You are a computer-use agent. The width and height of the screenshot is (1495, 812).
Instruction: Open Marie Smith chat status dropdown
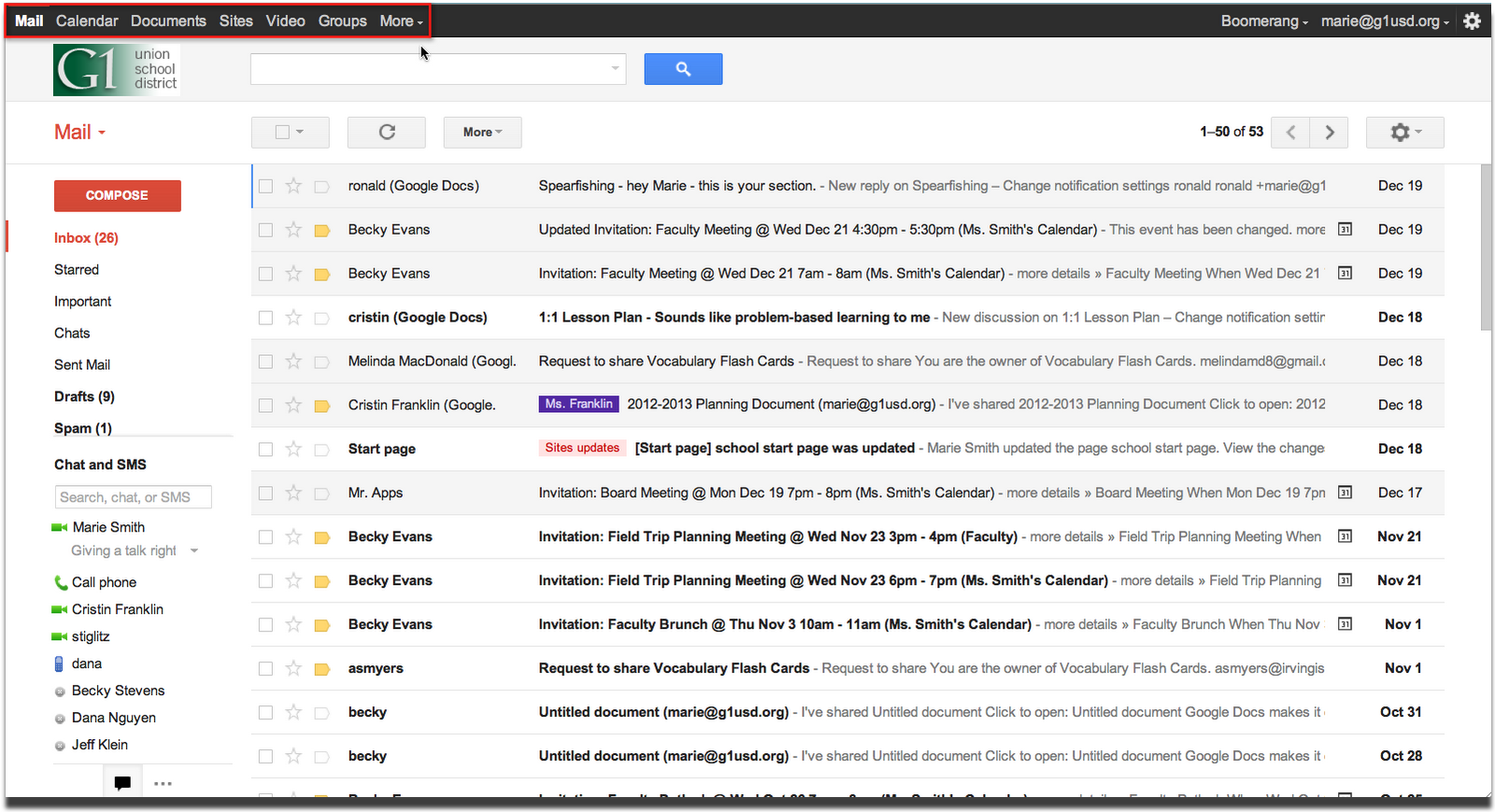[x=194, y=551]
